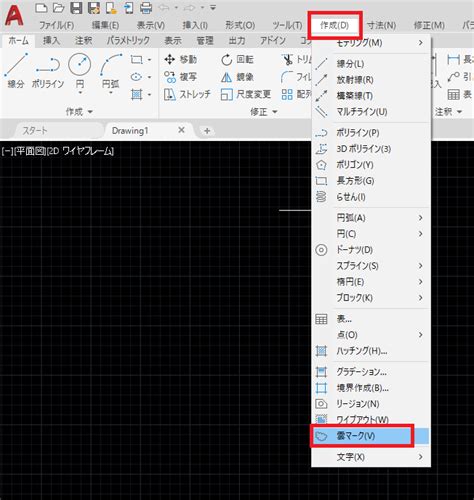This screenshot has width=474, height=500.
Task: Open the ツール(T) menu
Action: (287, 25)
